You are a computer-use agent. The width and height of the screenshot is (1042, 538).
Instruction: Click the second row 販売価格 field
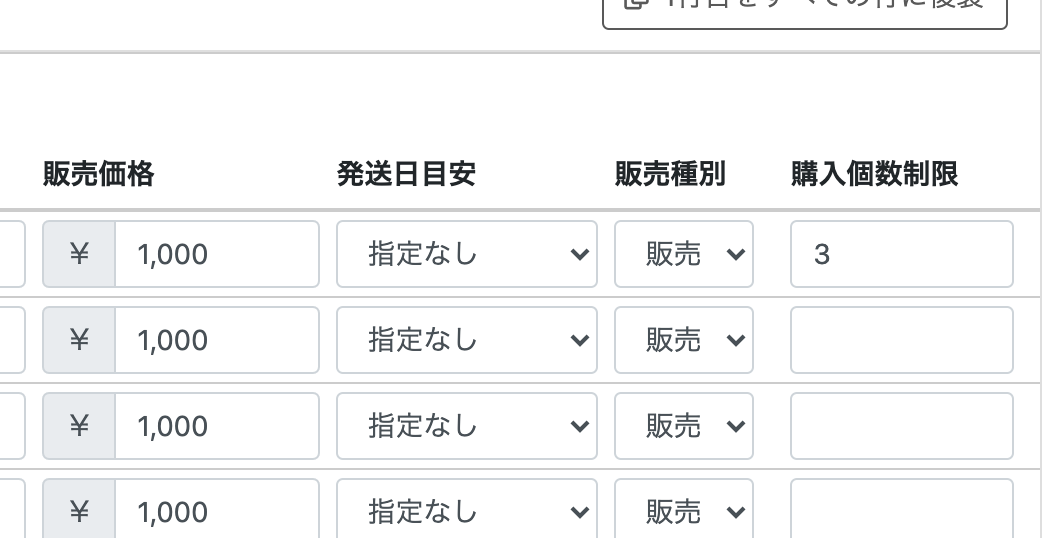click(x=217, y=340)
